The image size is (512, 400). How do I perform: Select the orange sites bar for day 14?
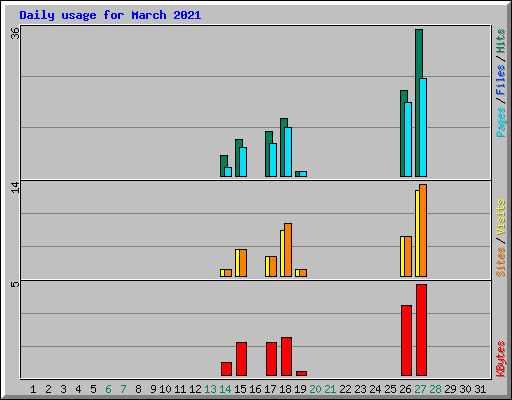228,273
